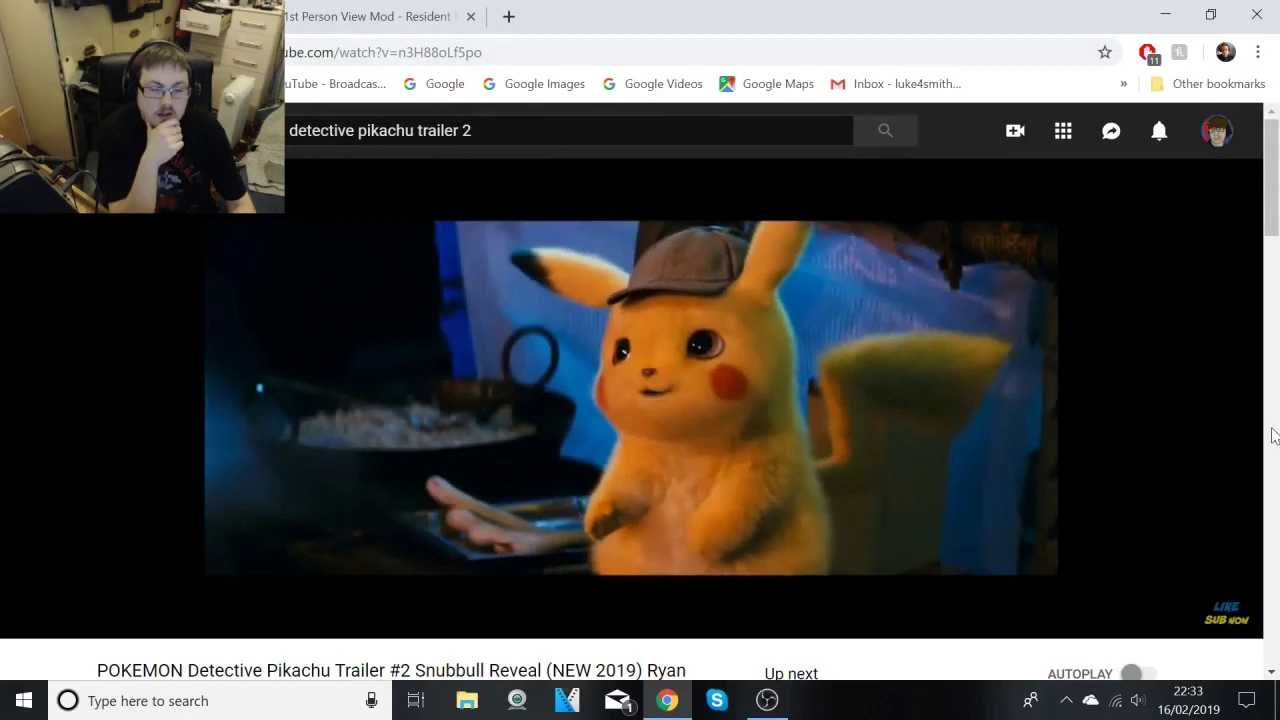This screenshot has height=720, width=1280.
Task: Open the Action Center notifications icon
Action: coord(1247,700)
